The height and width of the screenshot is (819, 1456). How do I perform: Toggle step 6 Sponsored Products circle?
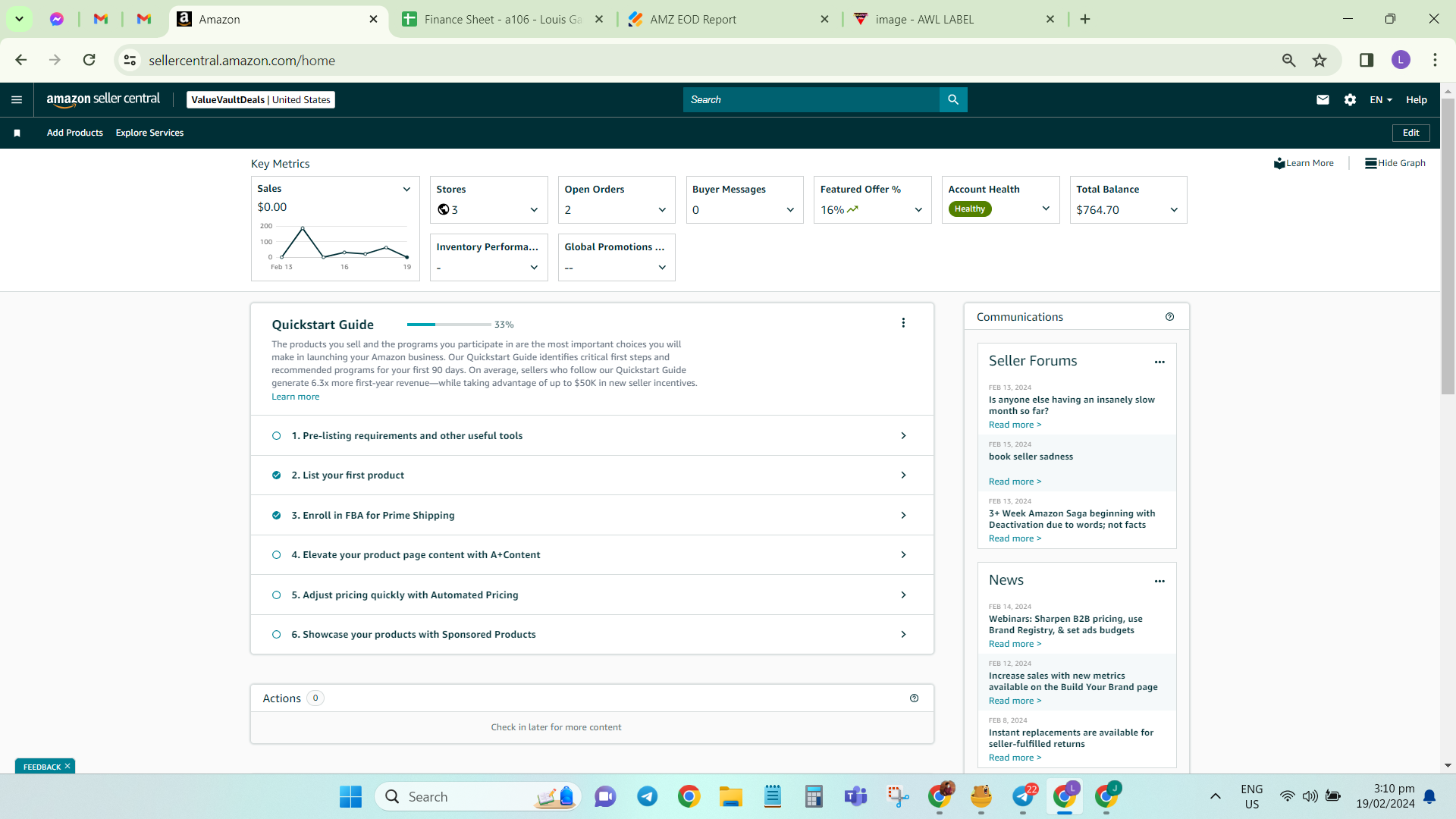coord(277,635)
